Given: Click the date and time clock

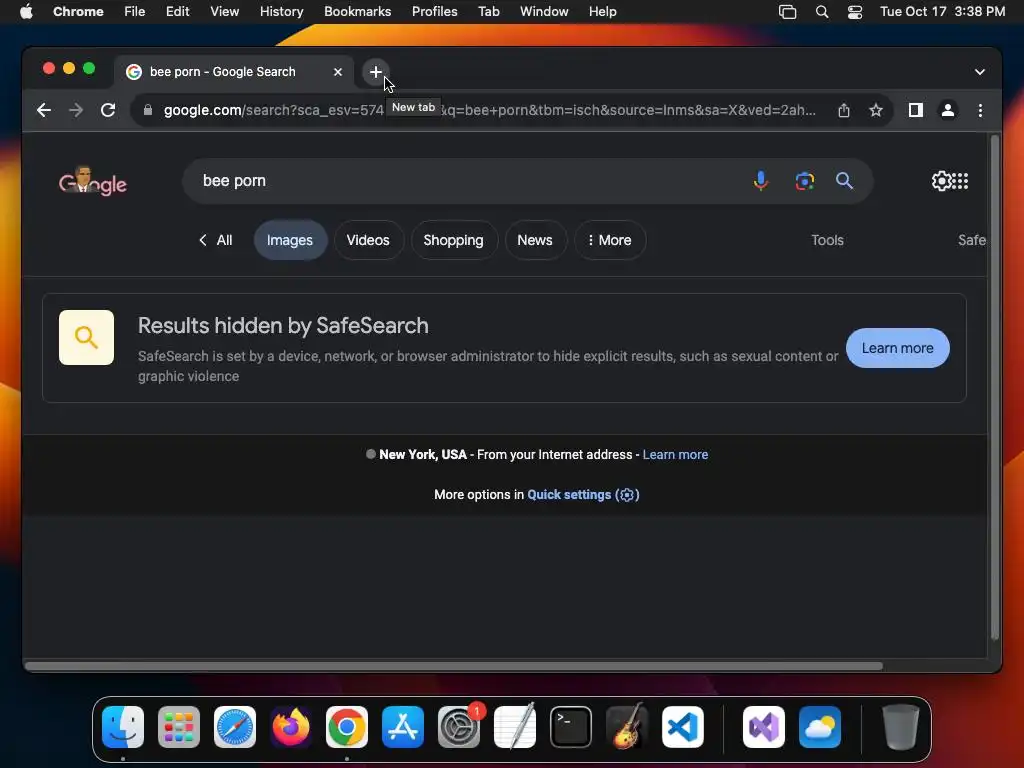Looking at the screenshot, I should pos(942,12).
